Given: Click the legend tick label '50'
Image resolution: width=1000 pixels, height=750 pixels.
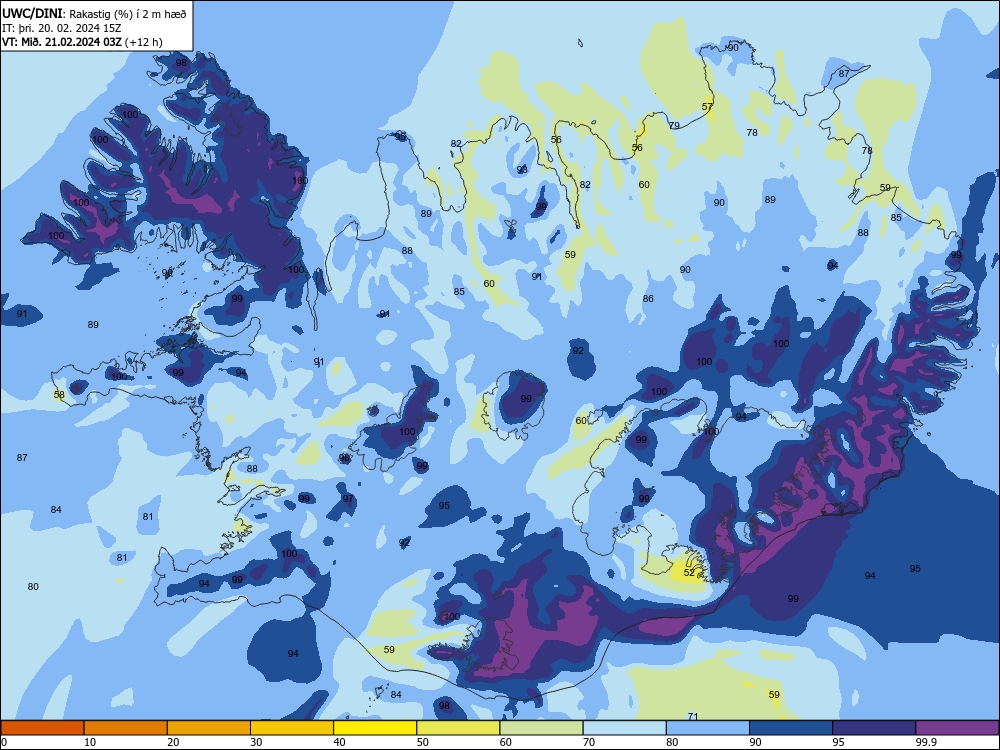Looking at the screenshot, I should [423, 742].
